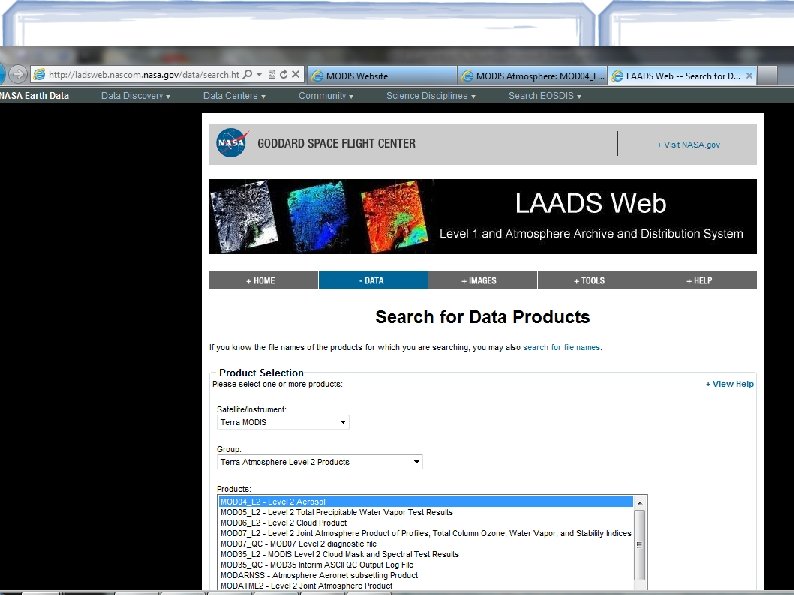The image size is (794, 595).
Task: Follow the search for file names link
Action: coord(562,347)
